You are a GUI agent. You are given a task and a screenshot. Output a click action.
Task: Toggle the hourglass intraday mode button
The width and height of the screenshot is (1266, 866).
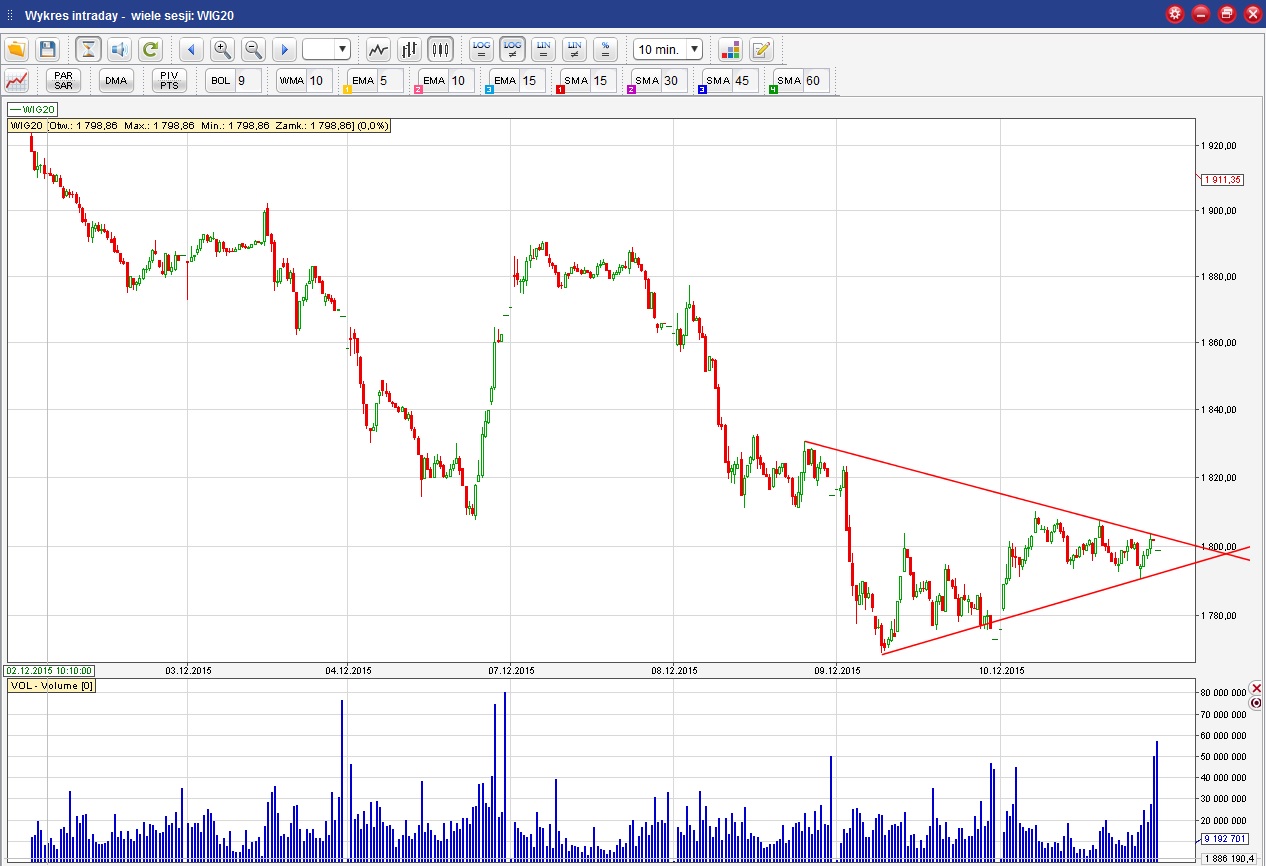(89, 49)
